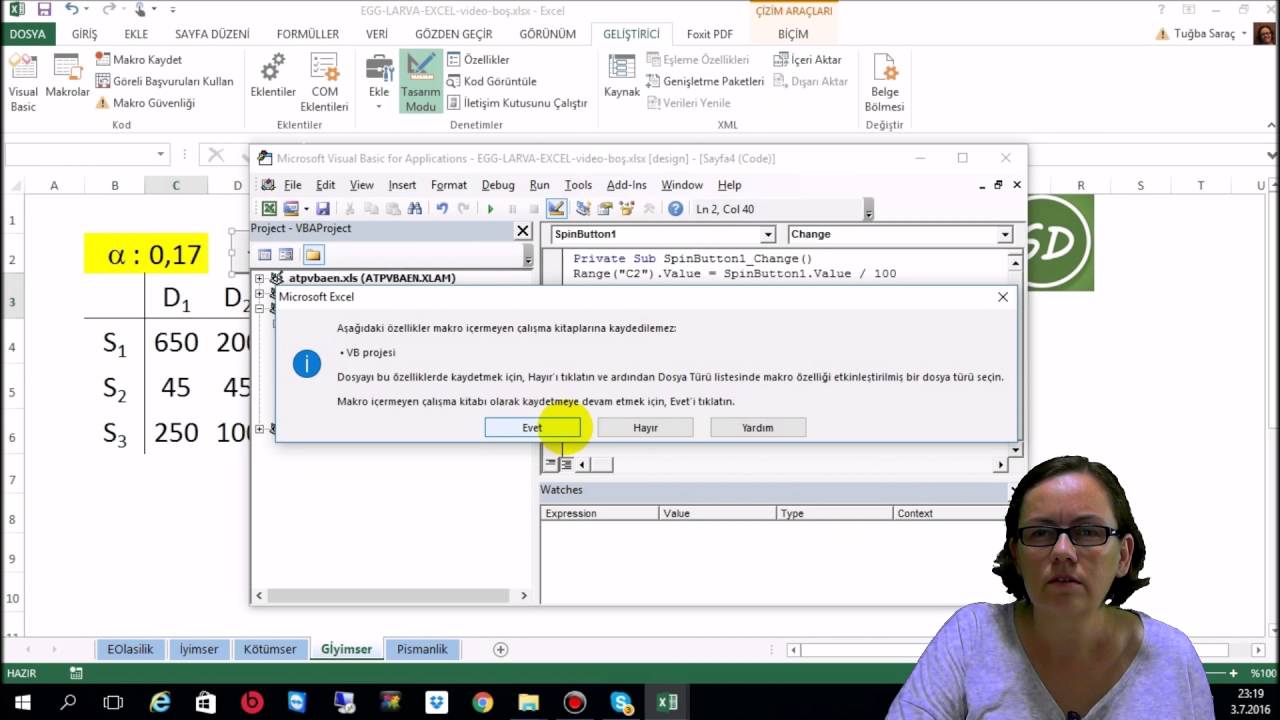This screenshot has height=720, width=1280.
Task: Click Hayır in the Excel dialog
Action: point(645,427)
